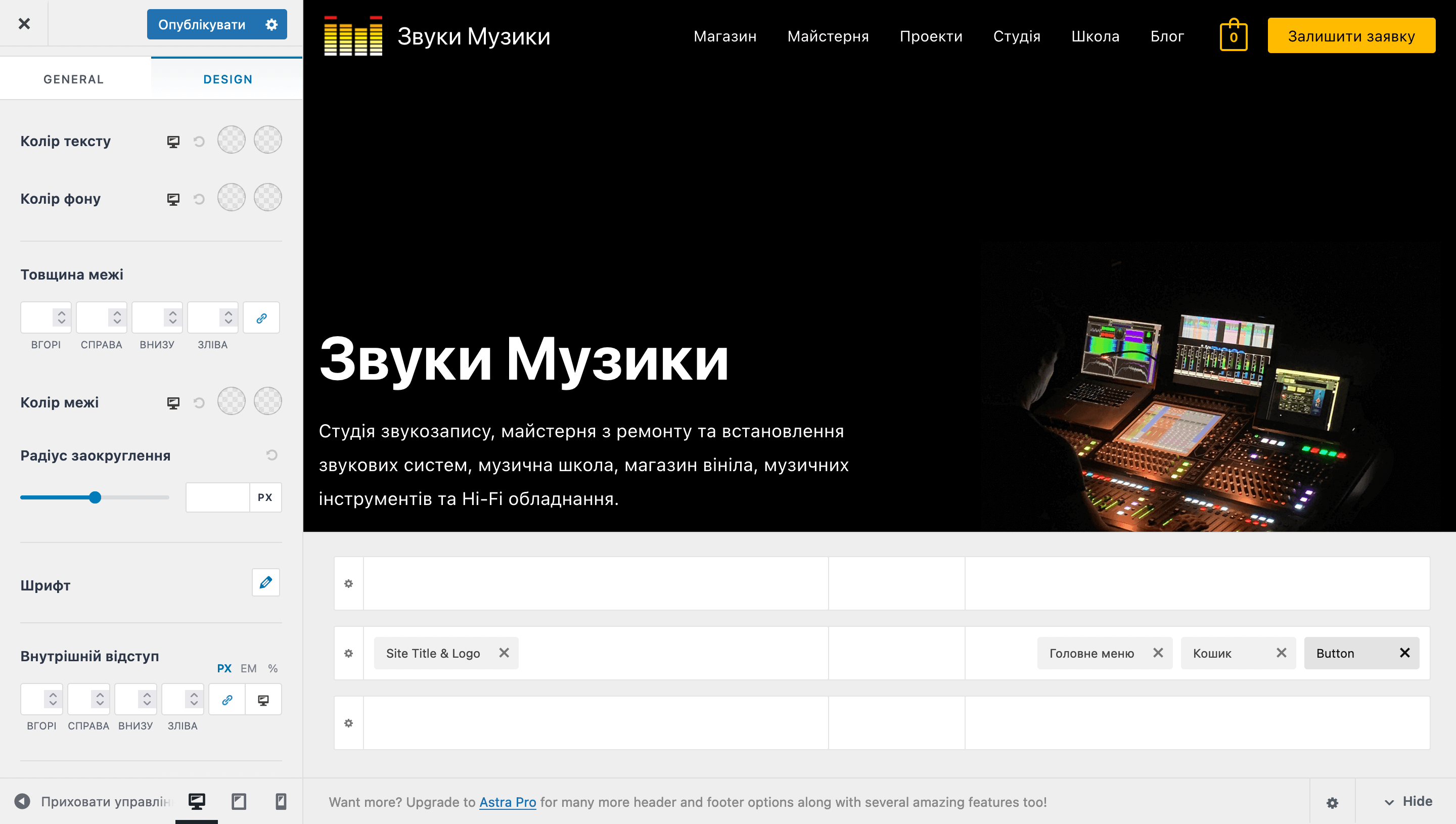
Task: Toggle link values icon for Товщина межі
Action: 261,318
